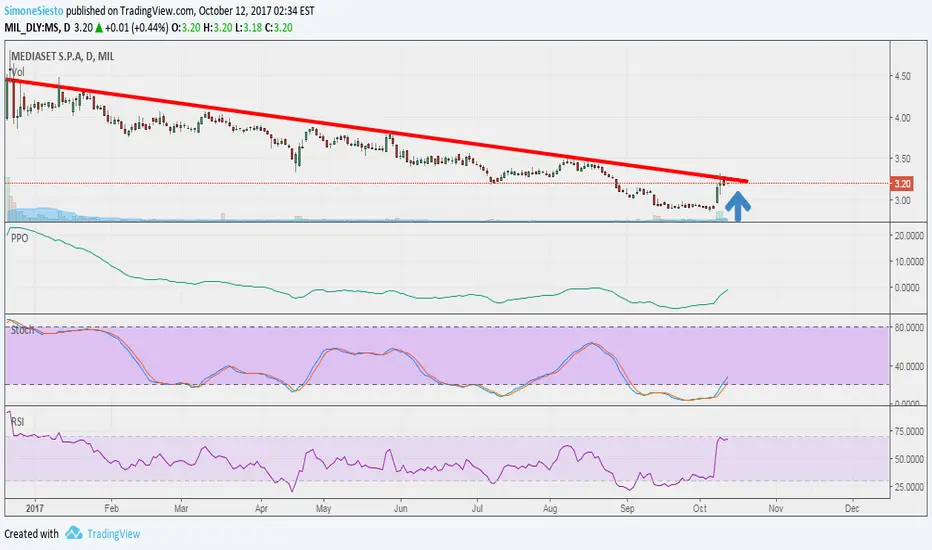932x550 pixels.
Task: Click the 80.0000 Stoch axis value
Action: (x=909, y=328)
